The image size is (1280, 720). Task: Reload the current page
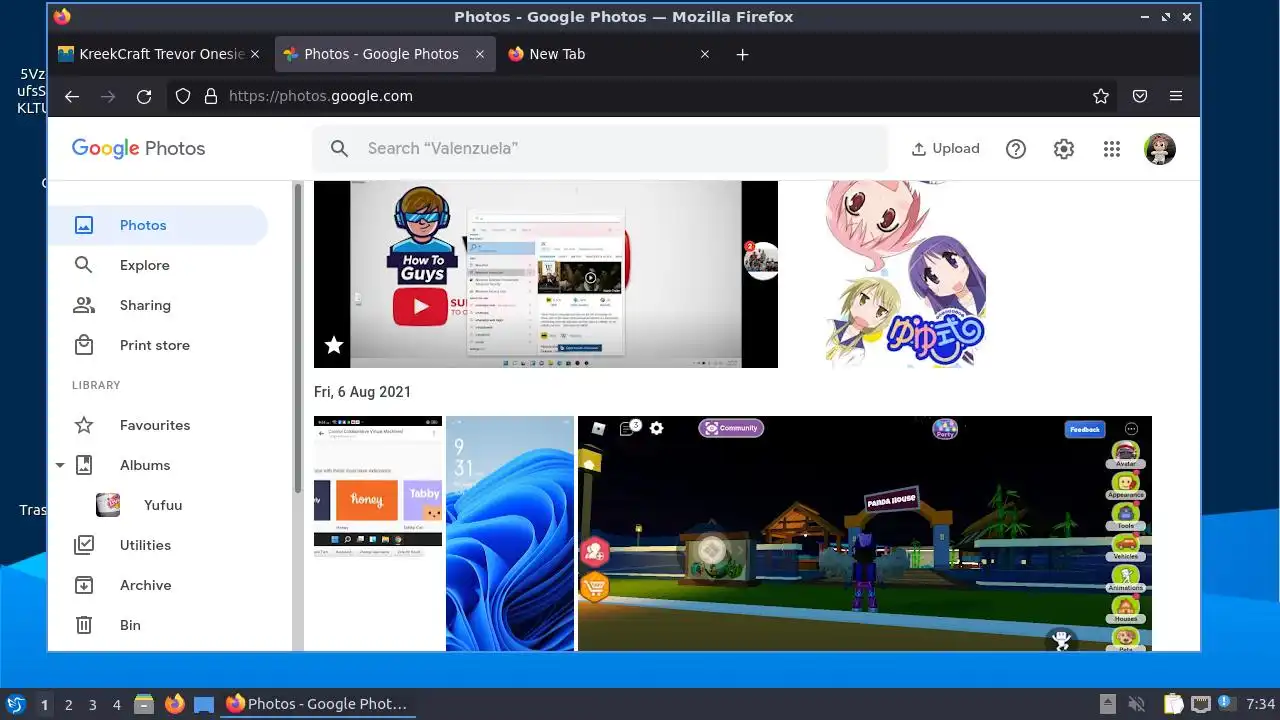144,96
